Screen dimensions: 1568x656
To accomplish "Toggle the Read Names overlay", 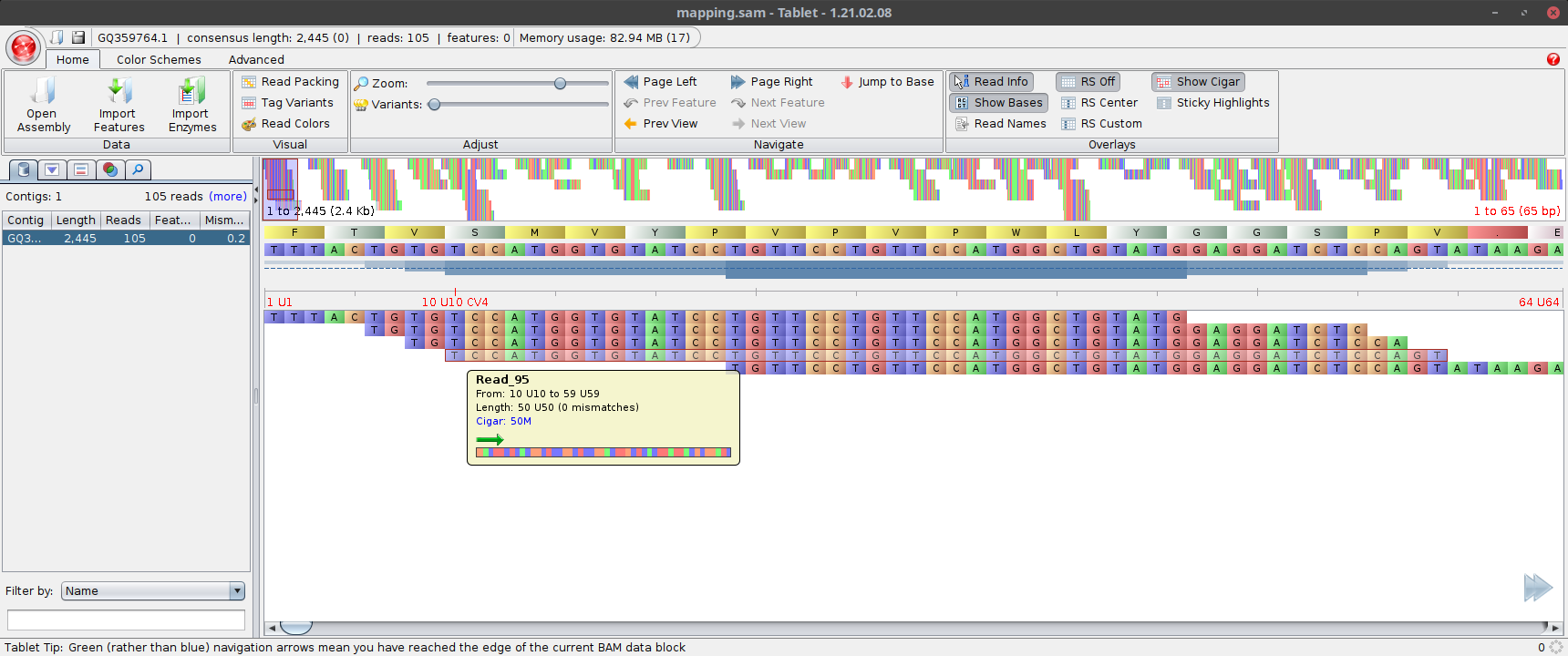I will pos(1000,123).
